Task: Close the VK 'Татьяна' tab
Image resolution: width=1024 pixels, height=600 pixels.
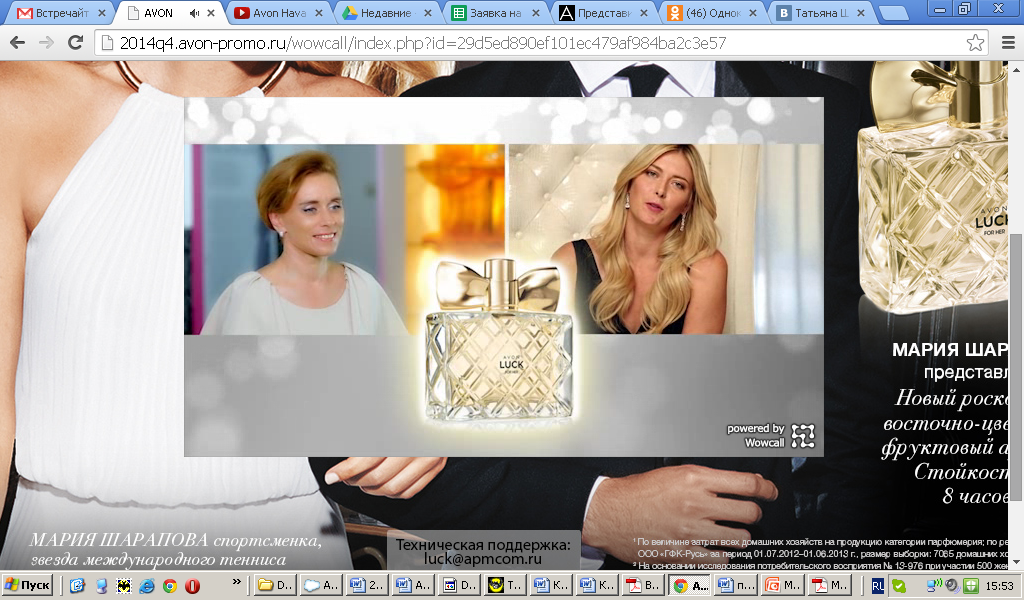Action: (861, 13)
